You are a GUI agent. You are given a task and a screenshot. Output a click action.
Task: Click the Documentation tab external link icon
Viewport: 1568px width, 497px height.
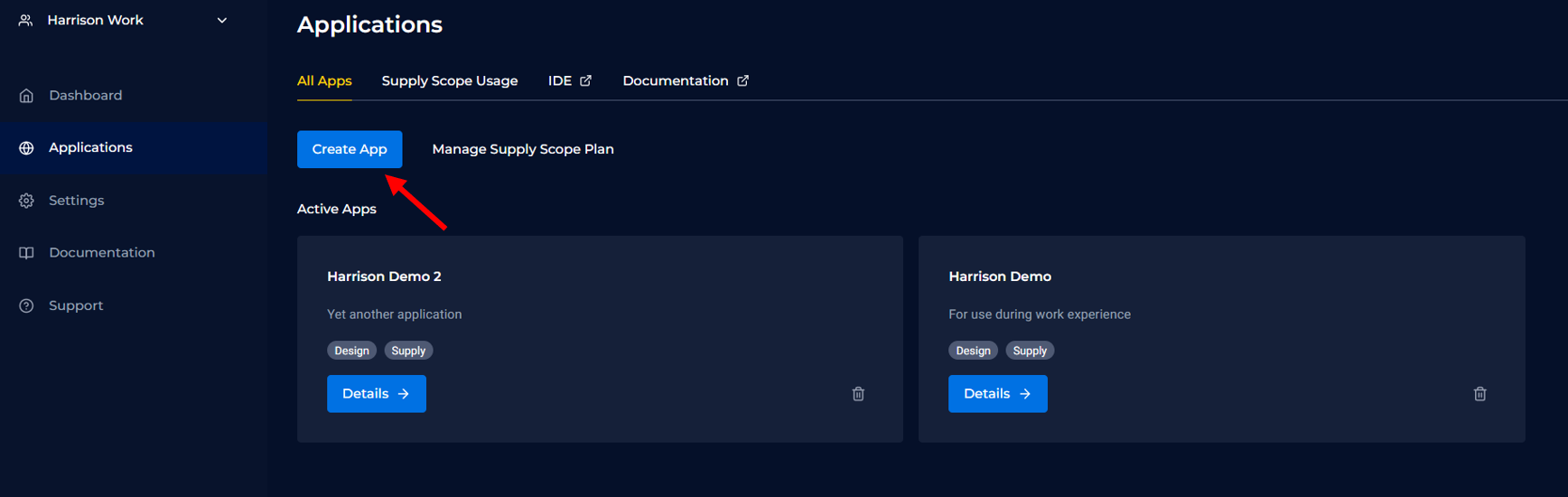[x=742, y=80]
